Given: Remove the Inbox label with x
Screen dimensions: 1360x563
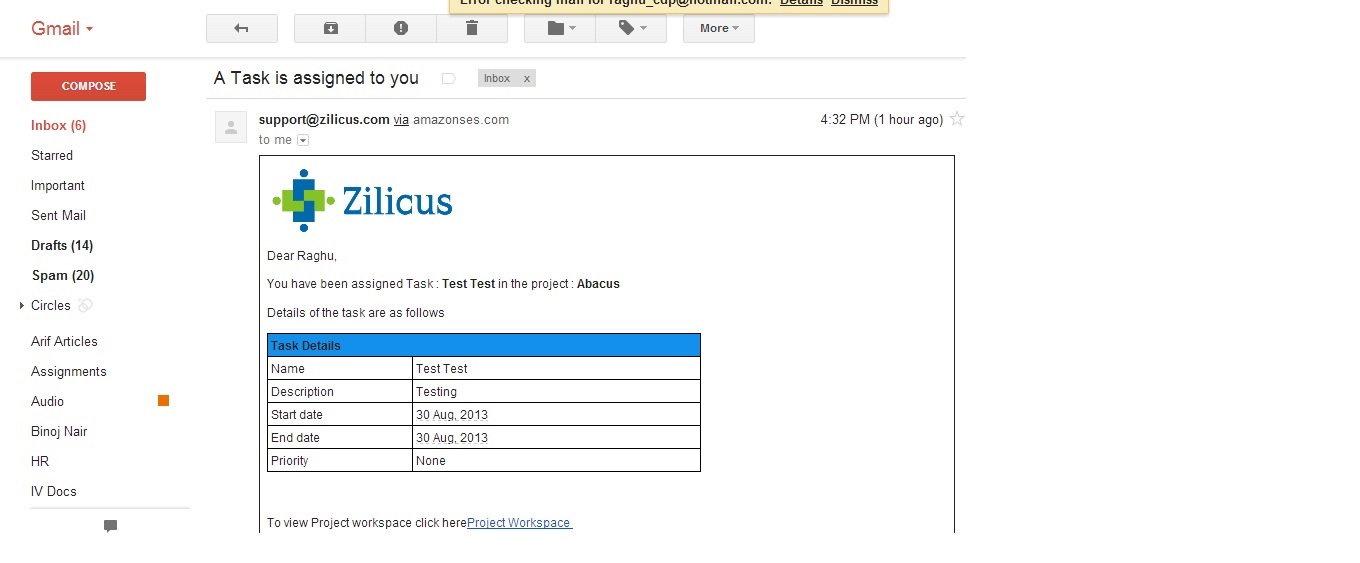Looking at the screenshot, I should pyautogui.click(x=527, y=78).
